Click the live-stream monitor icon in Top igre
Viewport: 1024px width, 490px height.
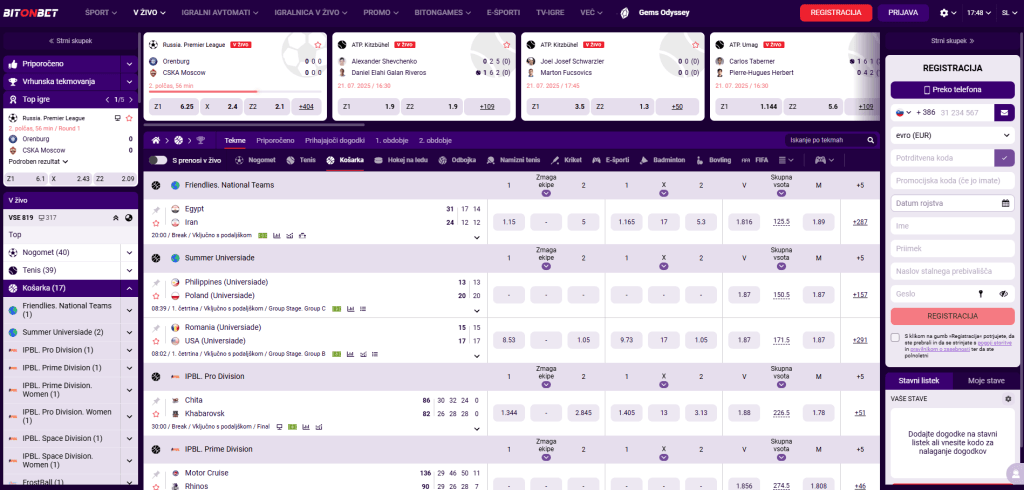click(118, 118)
